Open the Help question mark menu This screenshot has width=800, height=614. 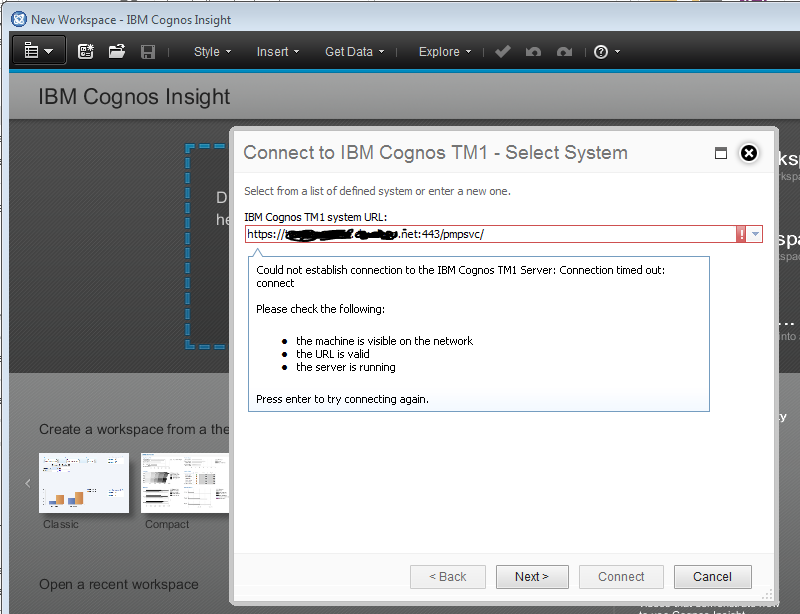tap(607, 52)
